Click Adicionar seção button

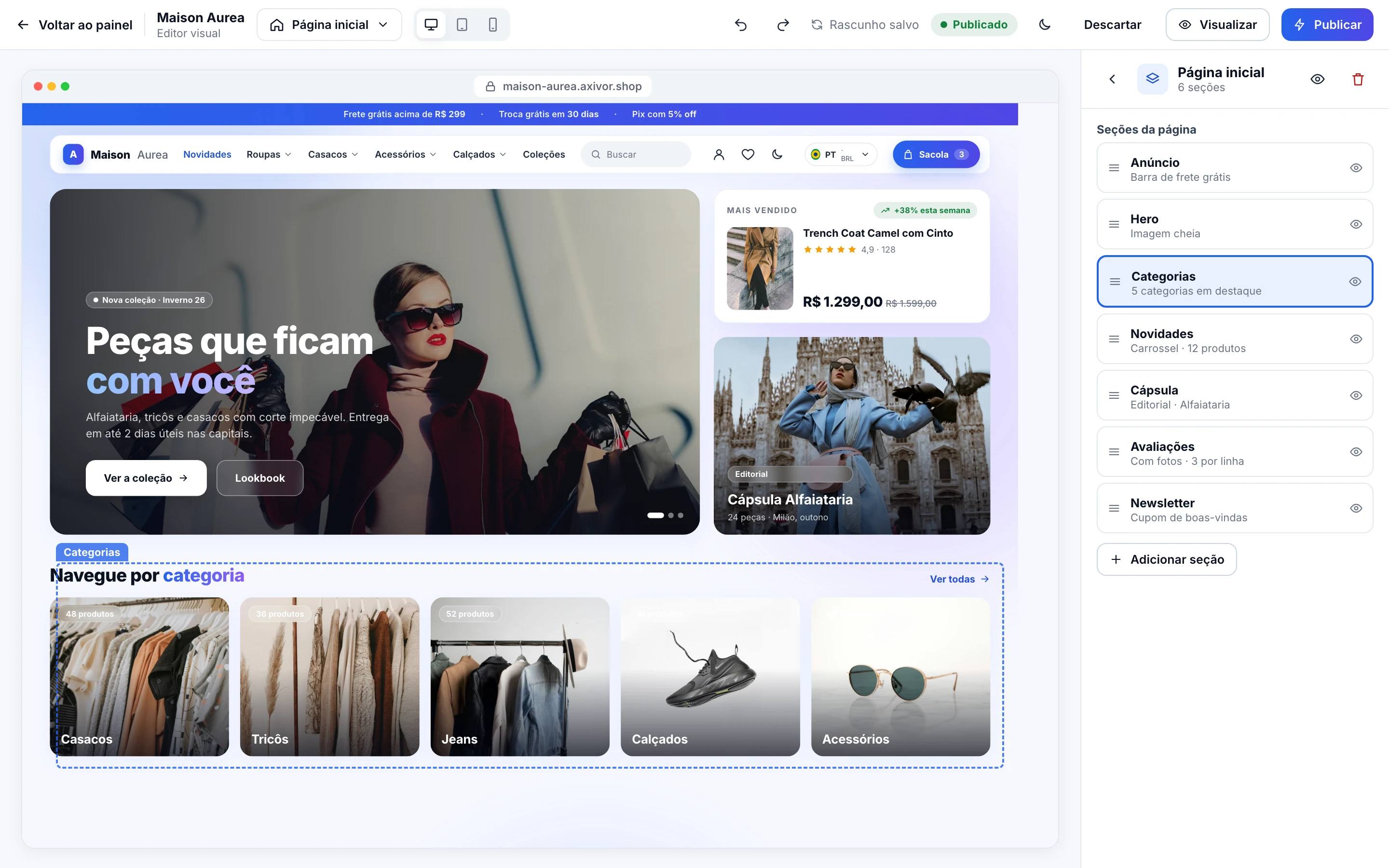click(1167, 559)
